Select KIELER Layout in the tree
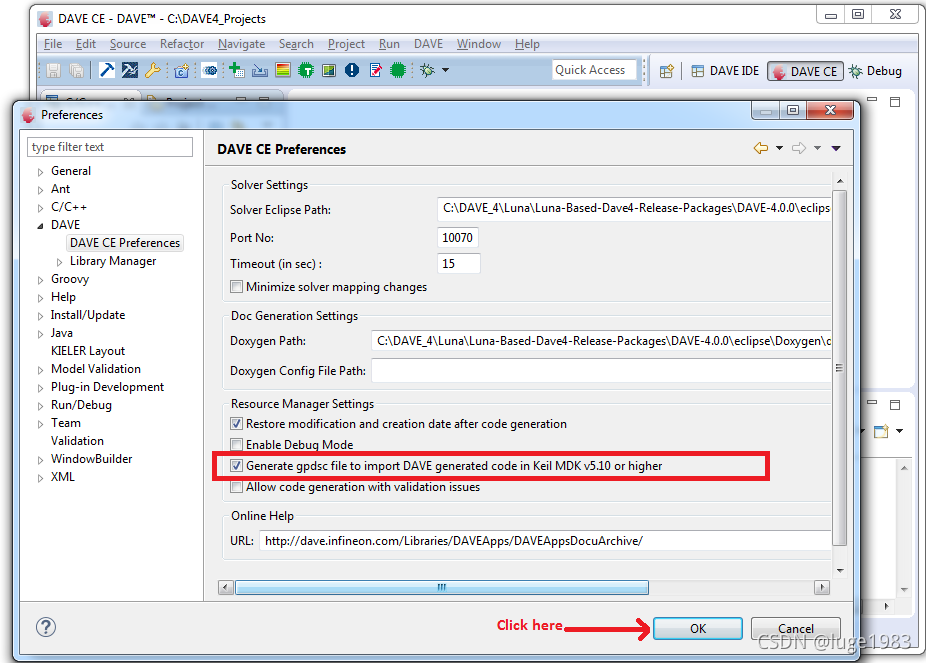 [88, 351]
